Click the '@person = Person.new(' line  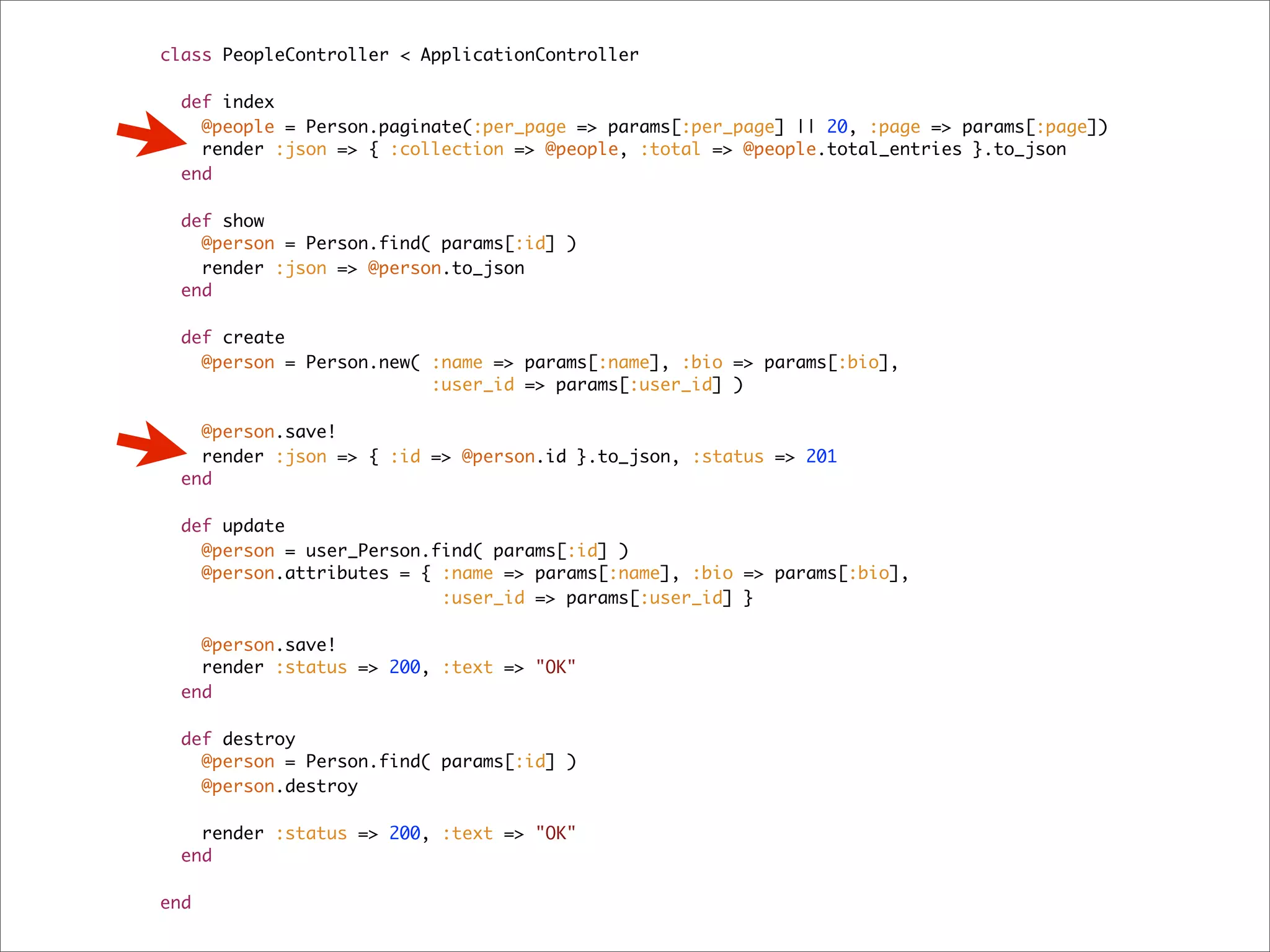[x=549, y=363]
